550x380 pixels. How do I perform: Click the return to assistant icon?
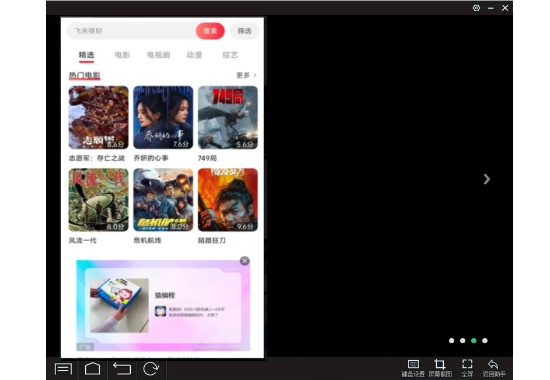click(x=494, y=368)
